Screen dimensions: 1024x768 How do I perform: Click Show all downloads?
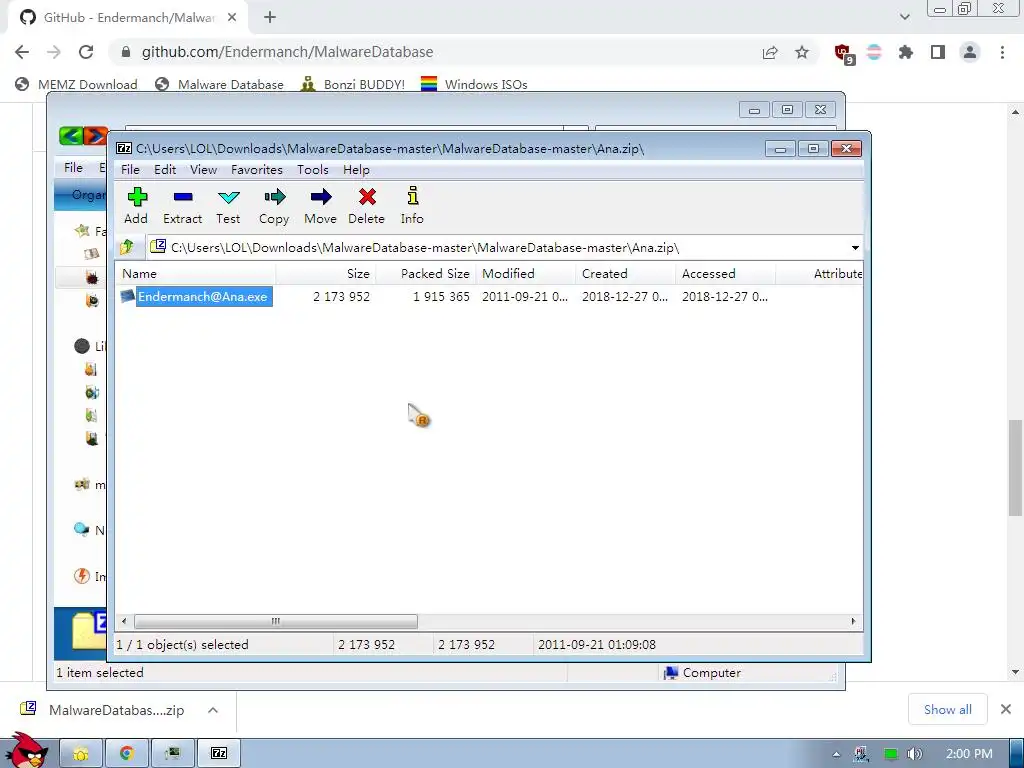click(x=948, y=709)
